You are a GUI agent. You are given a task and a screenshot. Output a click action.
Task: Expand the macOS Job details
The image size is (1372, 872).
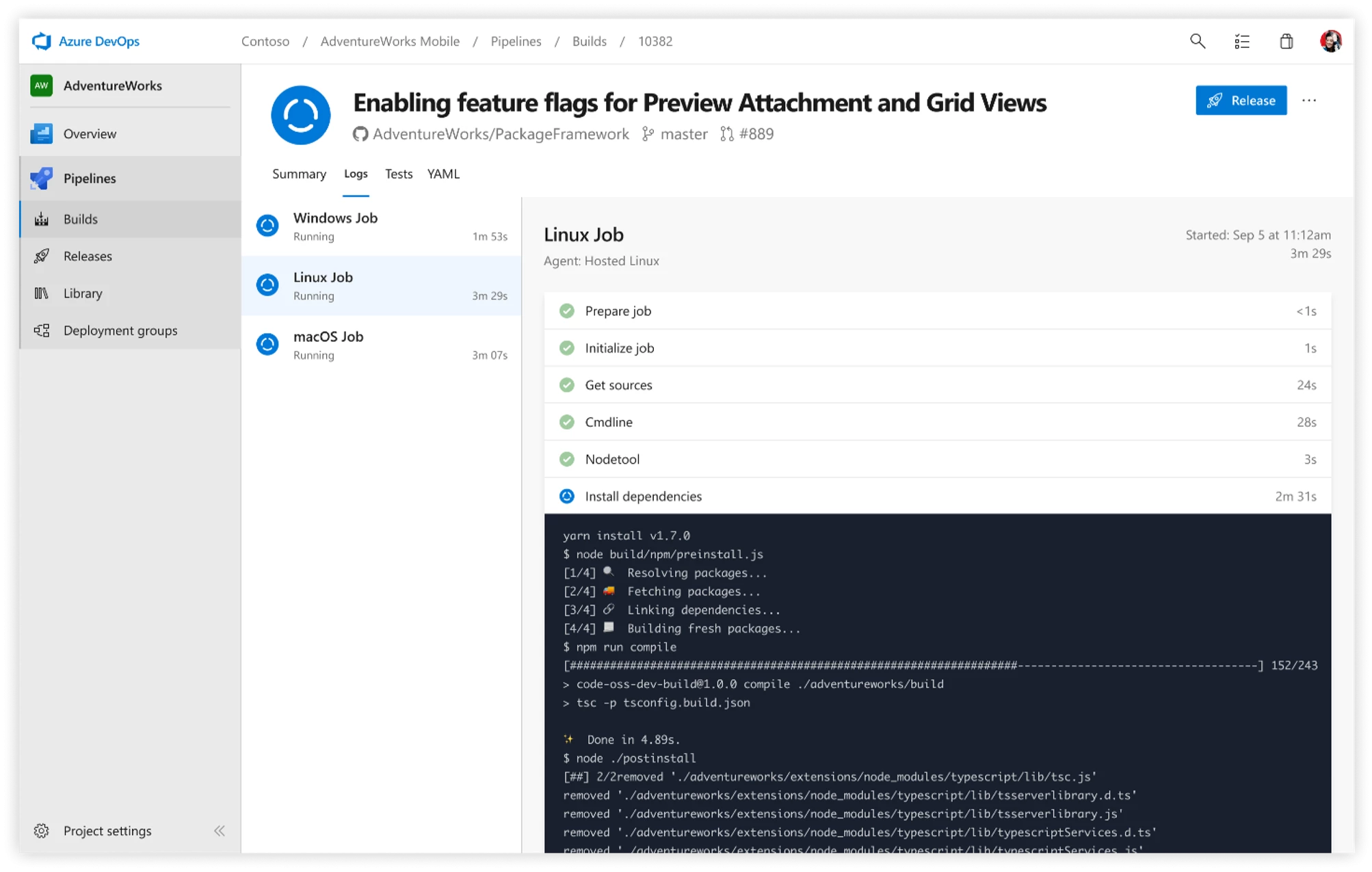click(383, 343)
